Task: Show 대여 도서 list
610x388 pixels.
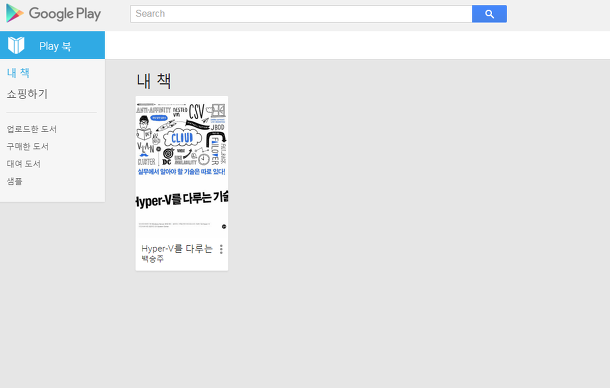Action: (24, 164)
